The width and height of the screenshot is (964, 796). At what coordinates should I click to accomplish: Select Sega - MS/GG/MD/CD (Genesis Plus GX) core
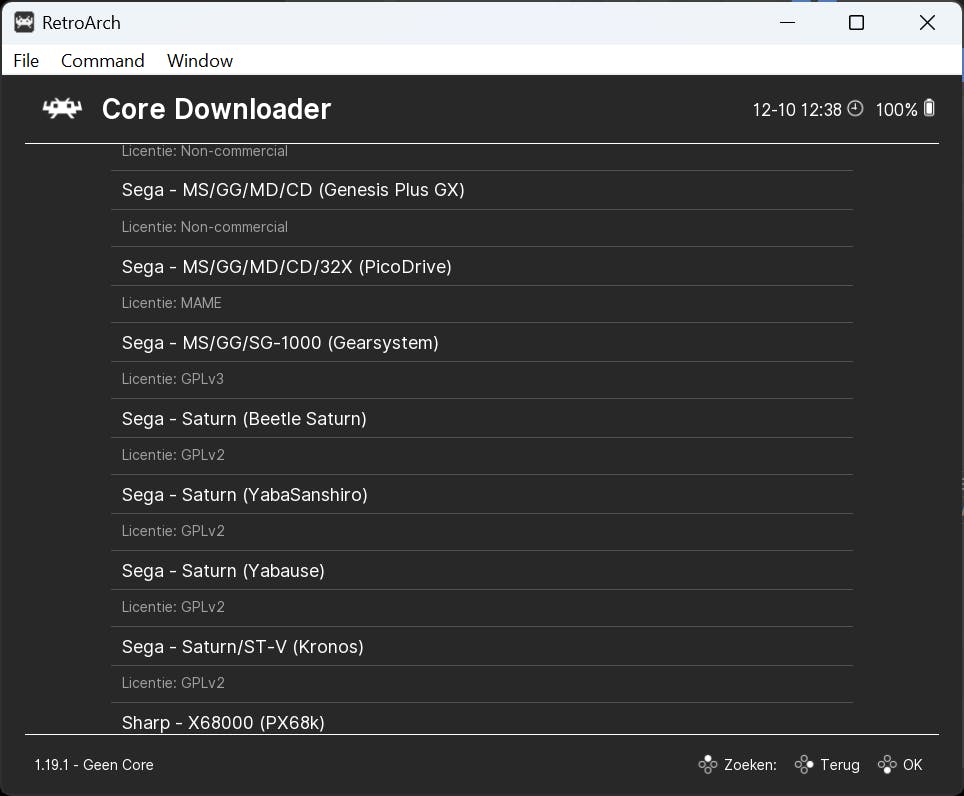tap(293, 190)
